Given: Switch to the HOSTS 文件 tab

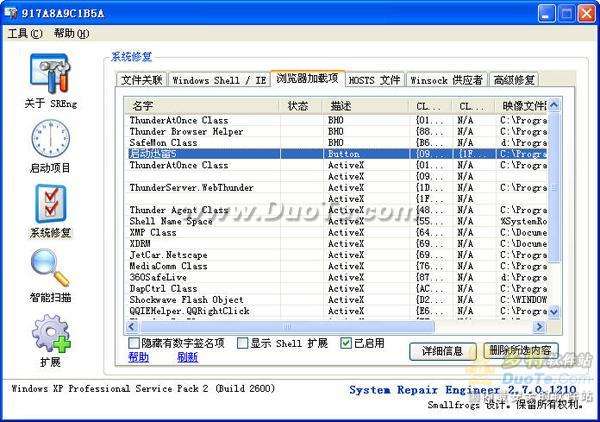Looking at the screenshot, I should (x=375, y=80).
